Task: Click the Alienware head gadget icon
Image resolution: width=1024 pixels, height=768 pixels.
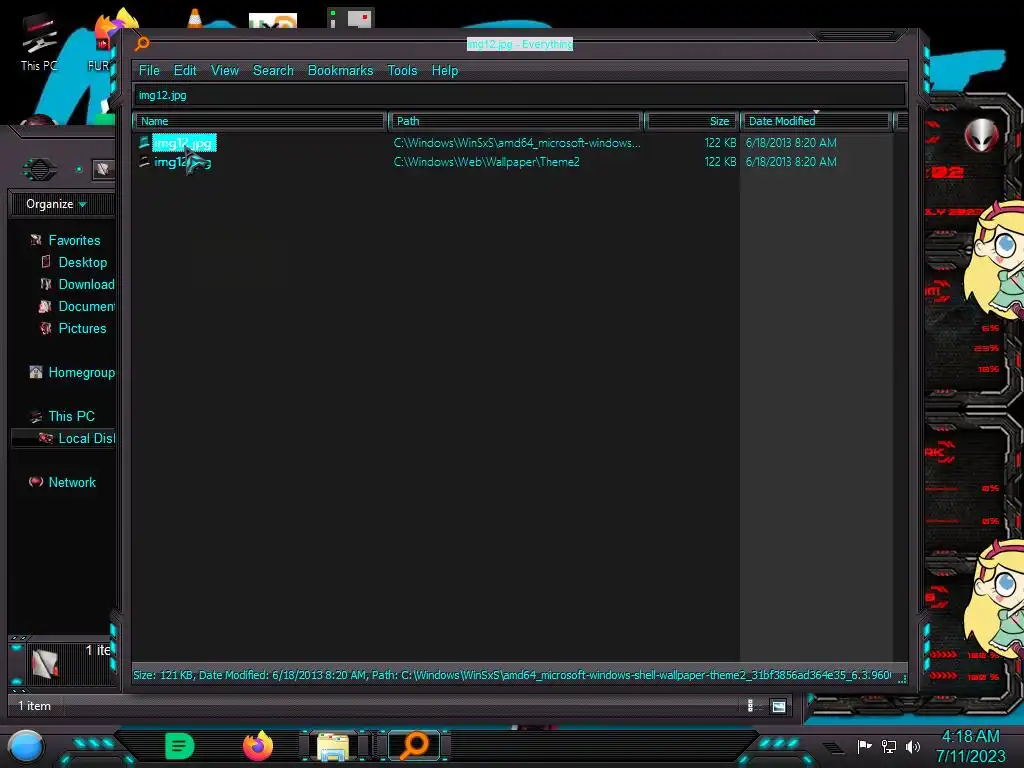Action: (981, 136)
